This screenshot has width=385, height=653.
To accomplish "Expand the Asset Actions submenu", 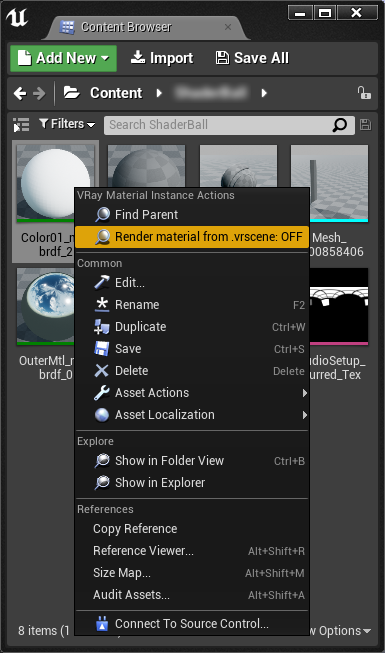I will coord(192,393).
